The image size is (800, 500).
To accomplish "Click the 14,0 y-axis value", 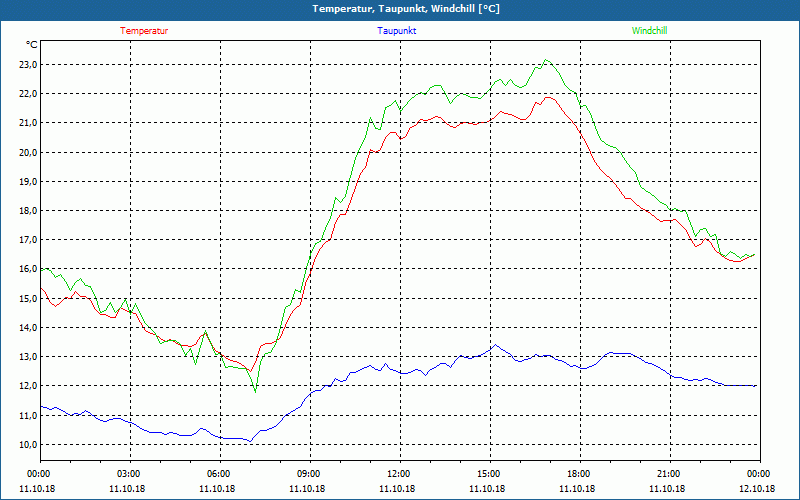I will [29, 328].
